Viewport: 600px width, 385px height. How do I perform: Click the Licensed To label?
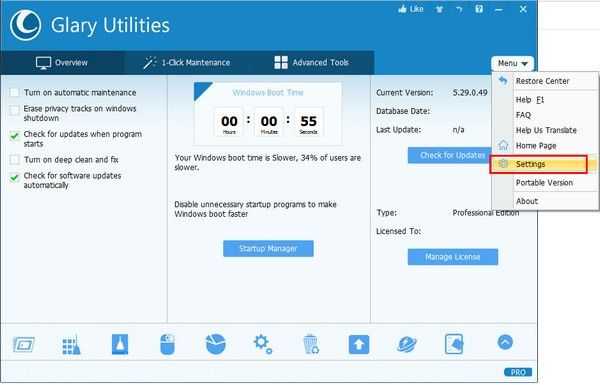coord(398,231)
